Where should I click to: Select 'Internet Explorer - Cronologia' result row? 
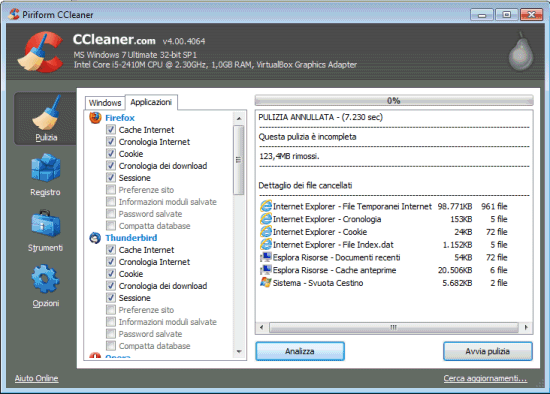(384, 219)
